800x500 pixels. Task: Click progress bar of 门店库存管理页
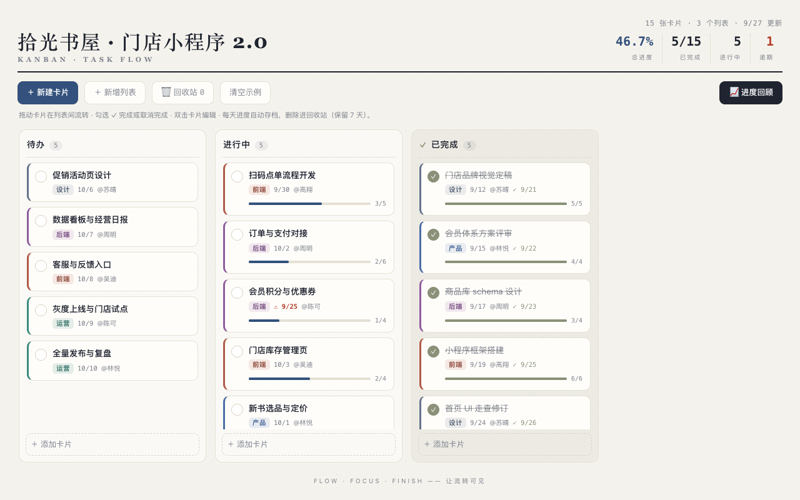[309, 379]
